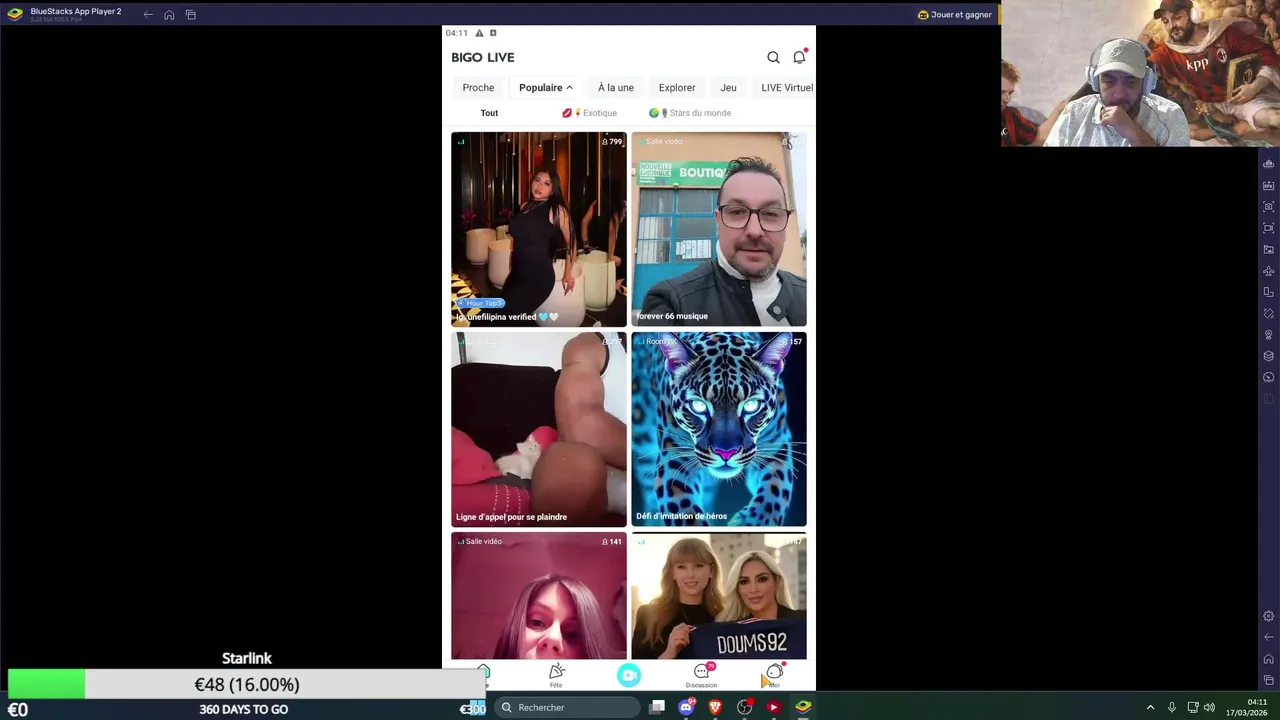Open the notifications bell in Bigo Live
This screenshot has height=720, width=1280.
[x=799, y=57]
